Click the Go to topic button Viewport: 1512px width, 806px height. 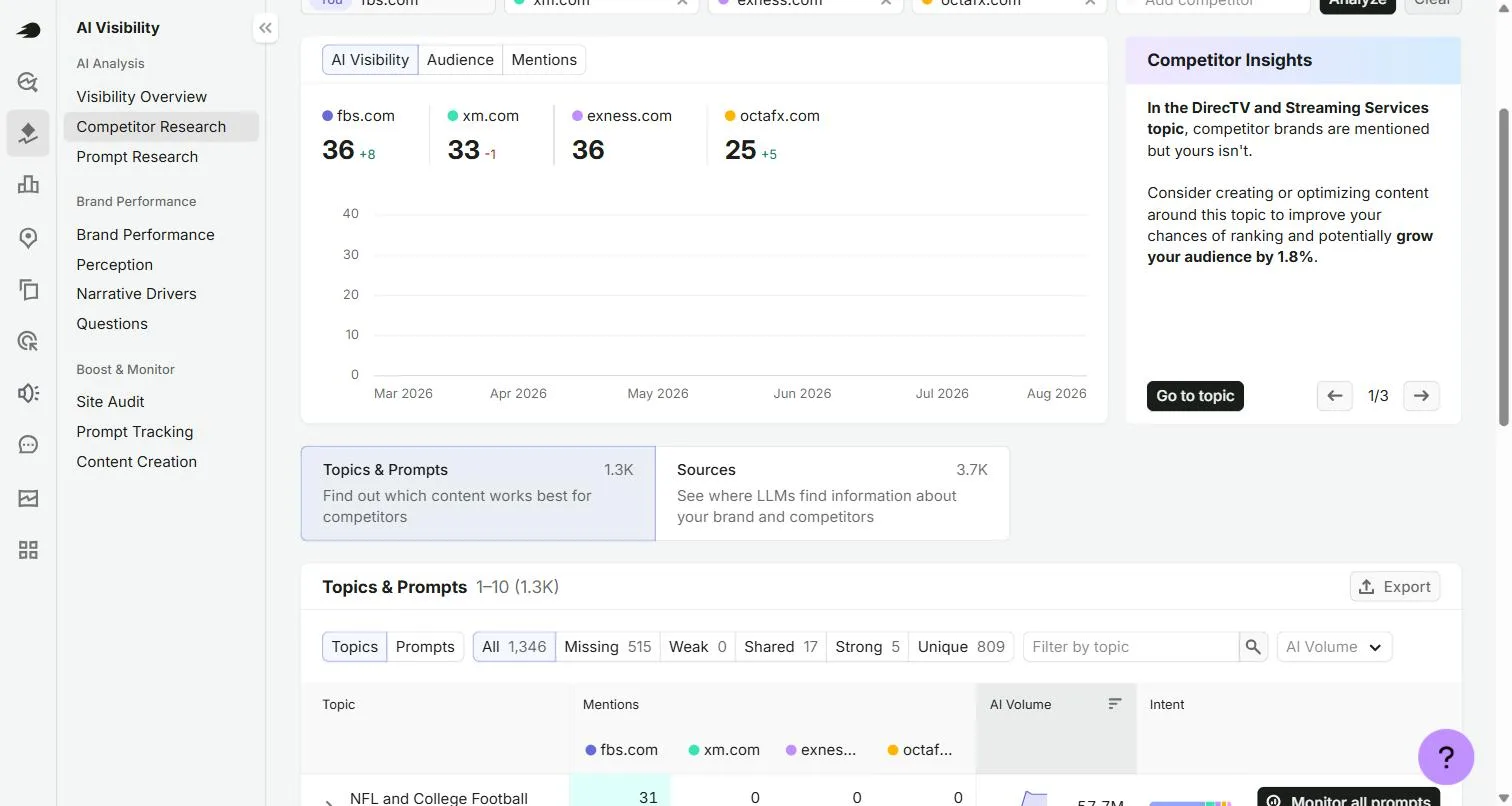pos(1195,396)
